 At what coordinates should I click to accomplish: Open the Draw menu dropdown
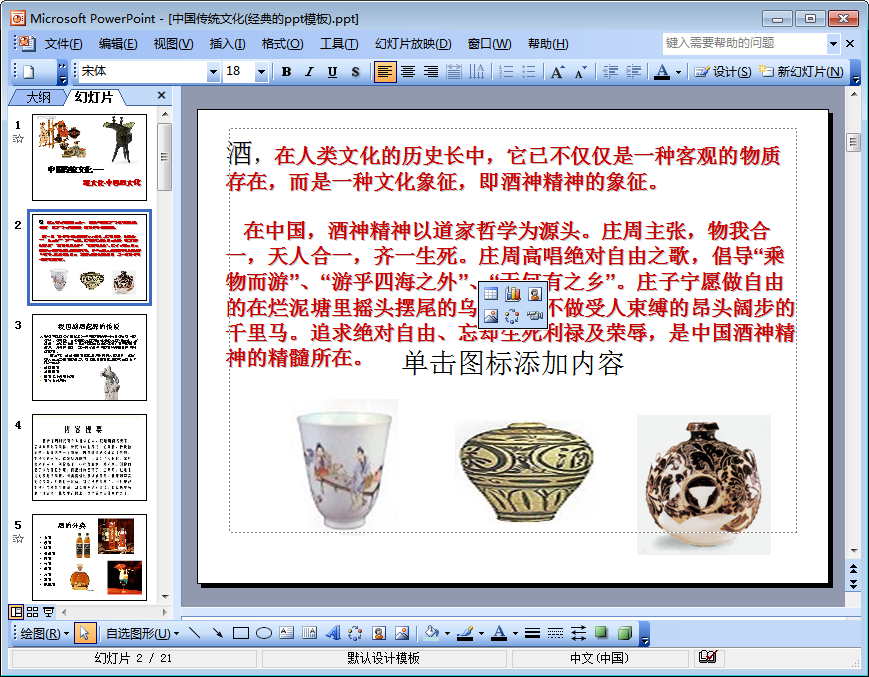[x=44, y=633]
